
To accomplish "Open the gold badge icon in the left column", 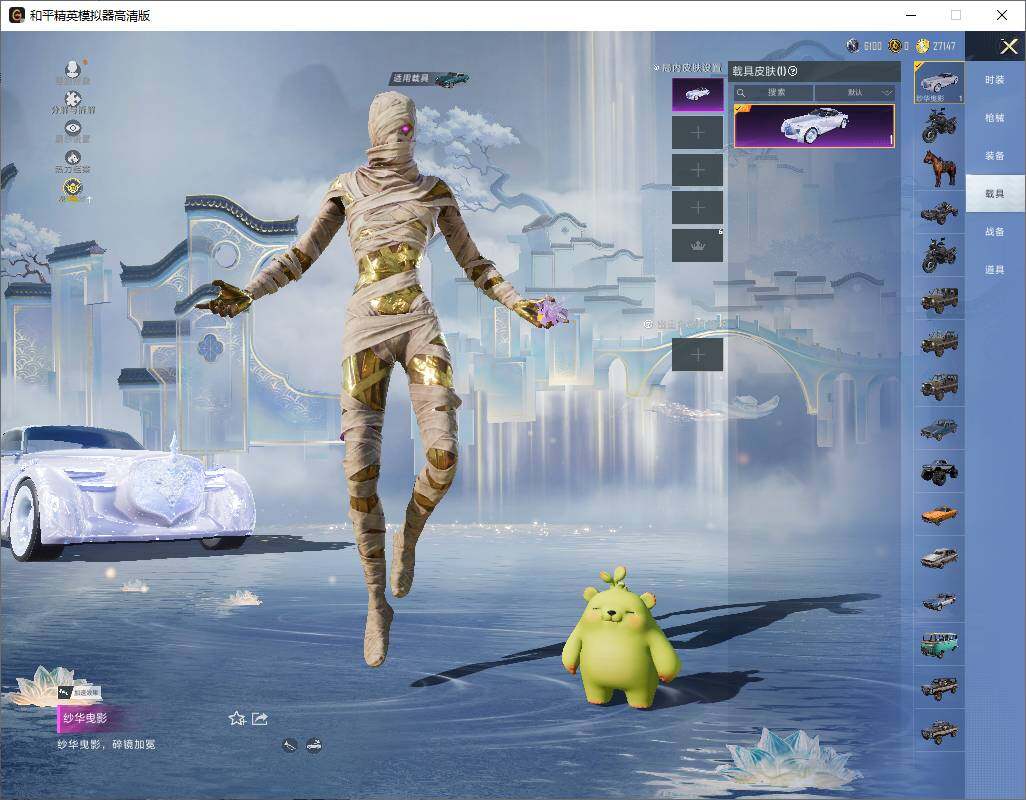I will pos(73,189).
